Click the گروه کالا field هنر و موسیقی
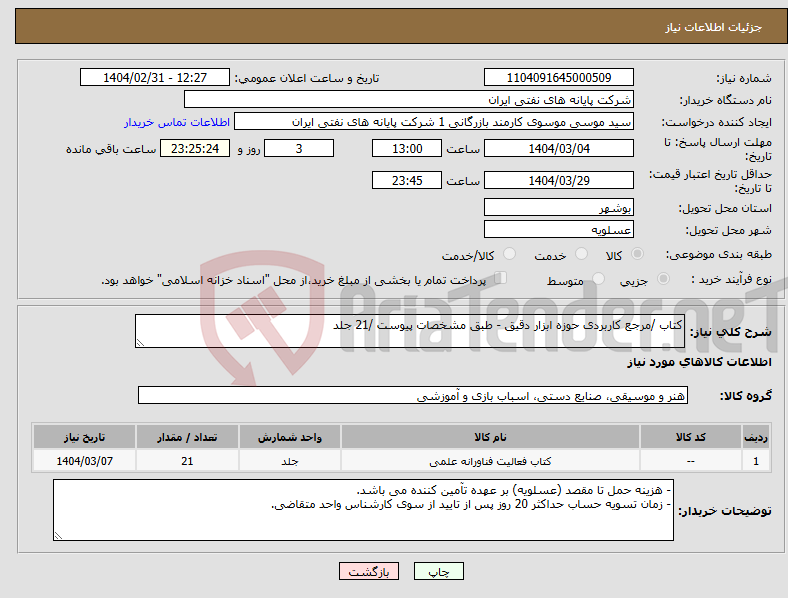 click(x=413, y=395)
